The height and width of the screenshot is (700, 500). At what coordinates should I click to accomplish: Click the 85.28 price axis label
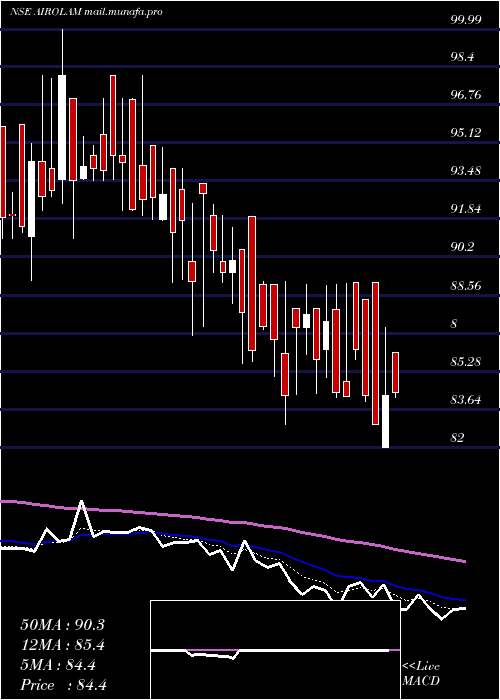[x=466, y=361]
